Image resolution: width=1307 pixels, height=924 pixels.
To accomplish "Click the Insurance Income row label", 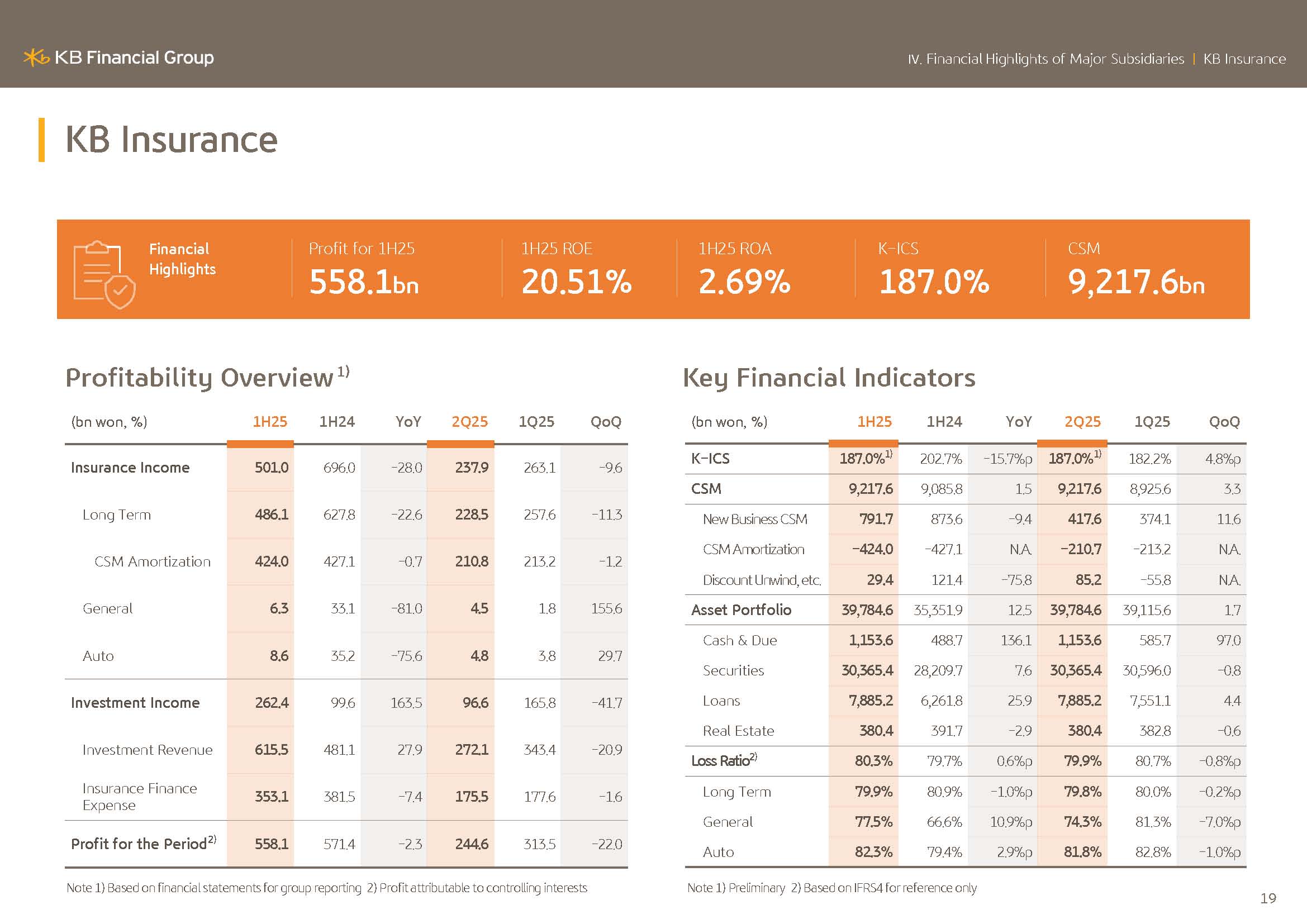I will pyautogui.click(x=130, y=468).
